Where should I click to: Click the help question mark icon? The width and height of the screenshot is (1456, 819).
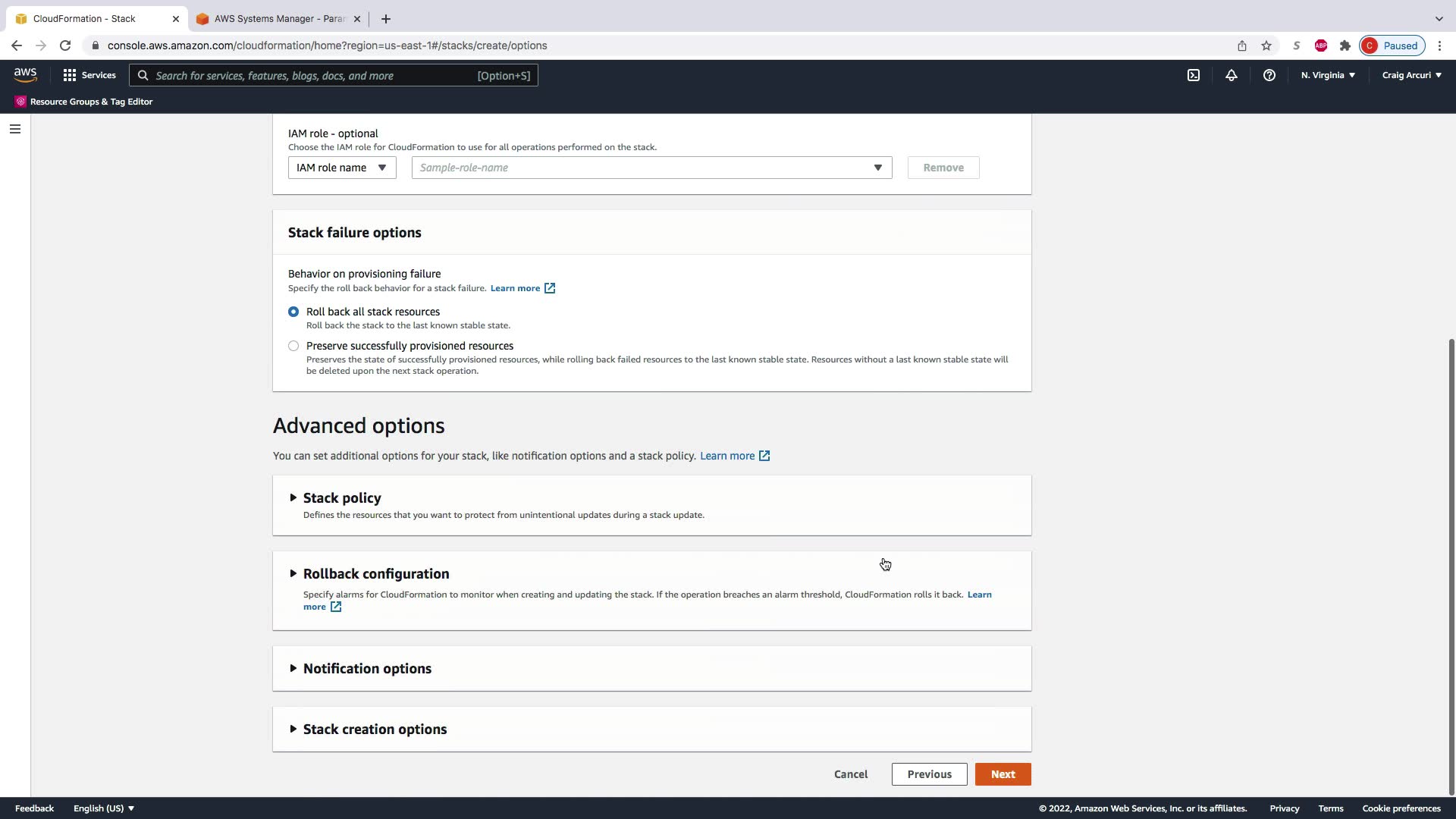1269,75
